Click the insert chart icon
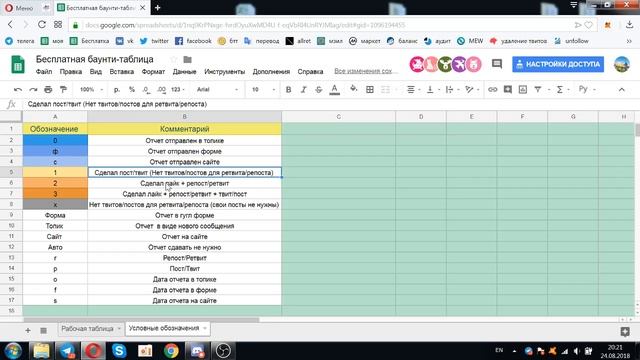The width and height of the screenshot is (640, 360). 523,89
